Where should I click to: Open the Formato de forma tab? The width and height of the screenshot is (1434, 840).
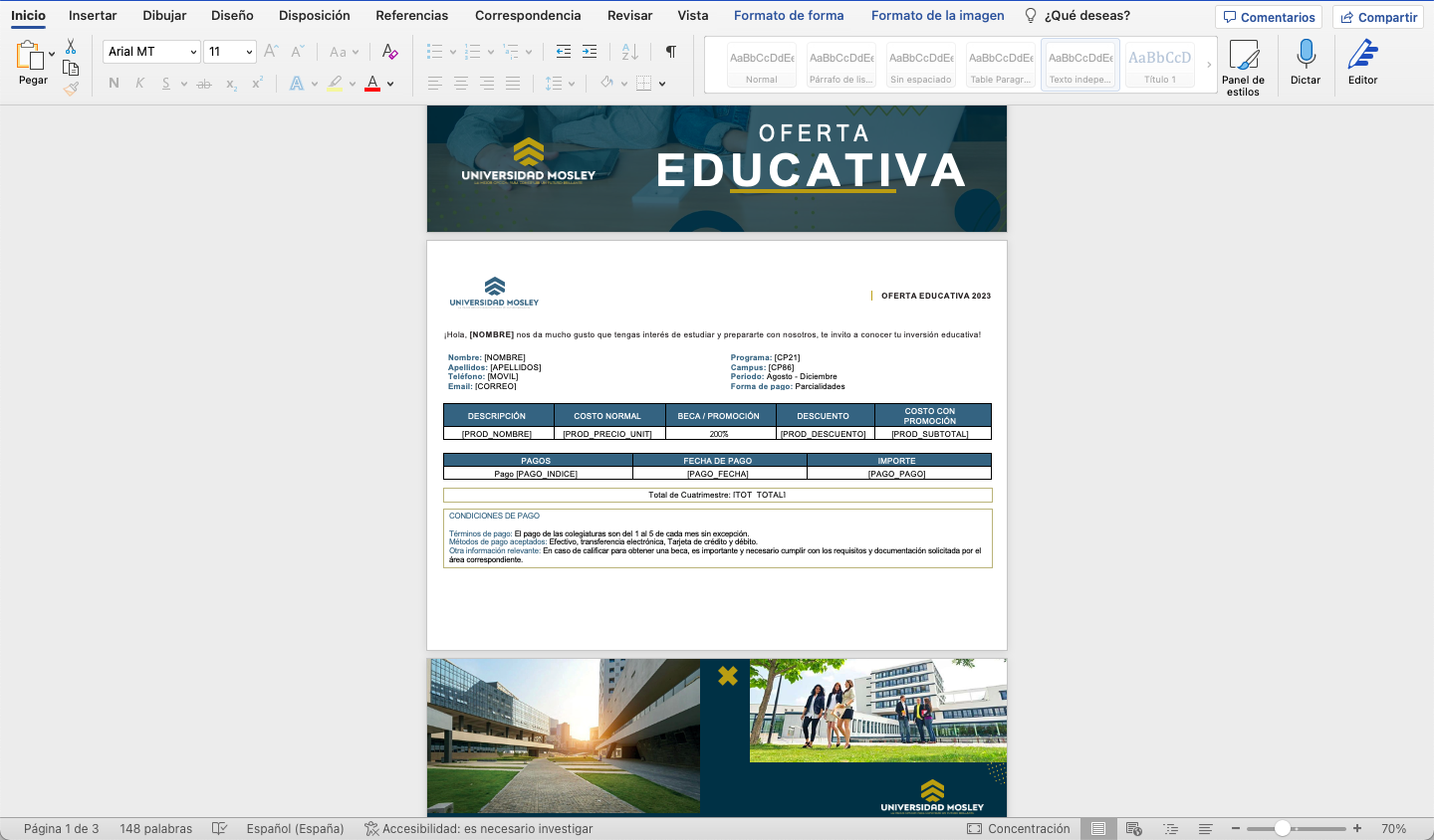click(789, 16)
